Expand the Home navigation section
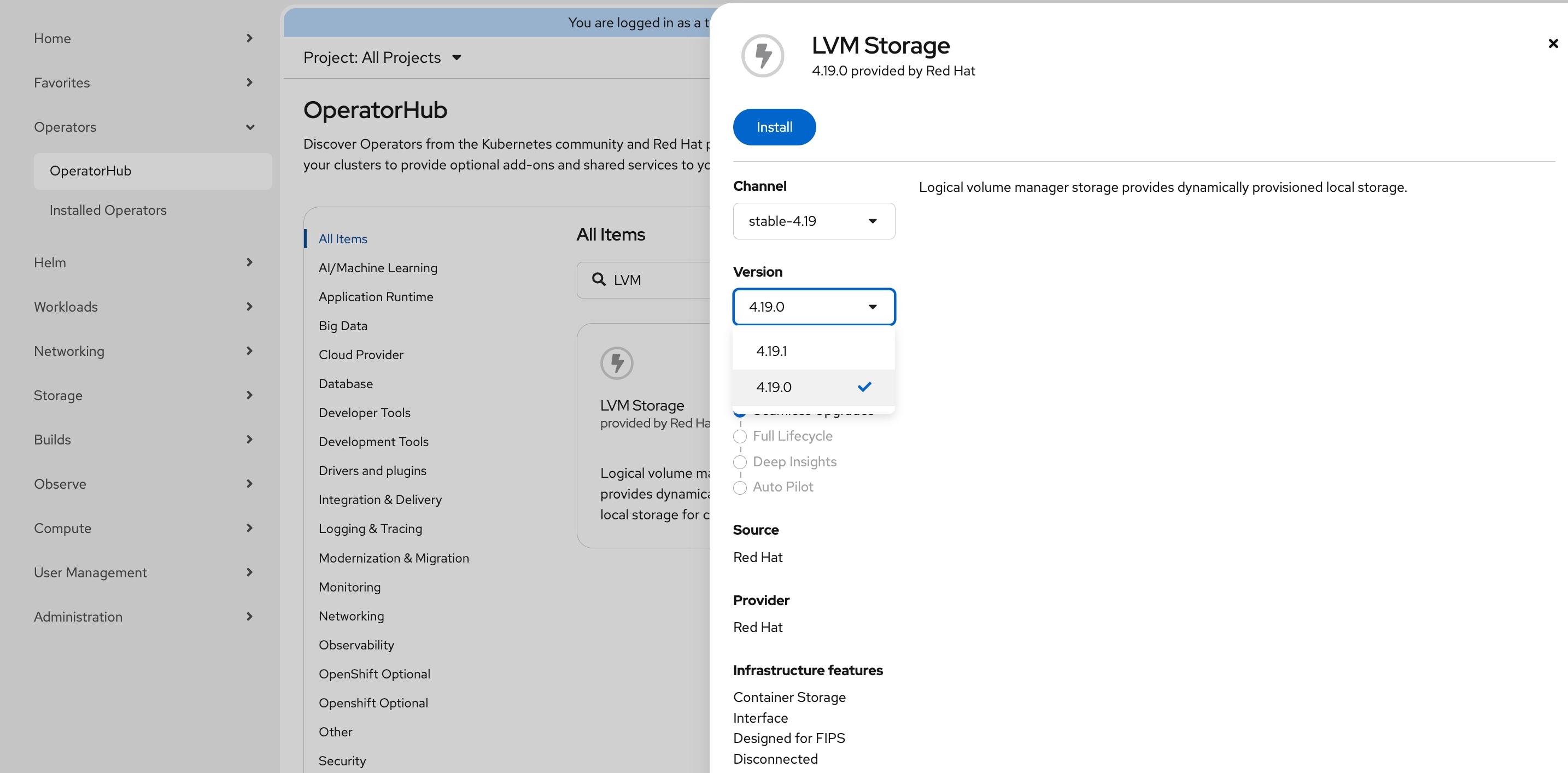This screenshot has width=1568, height=773. coord(144,38)
